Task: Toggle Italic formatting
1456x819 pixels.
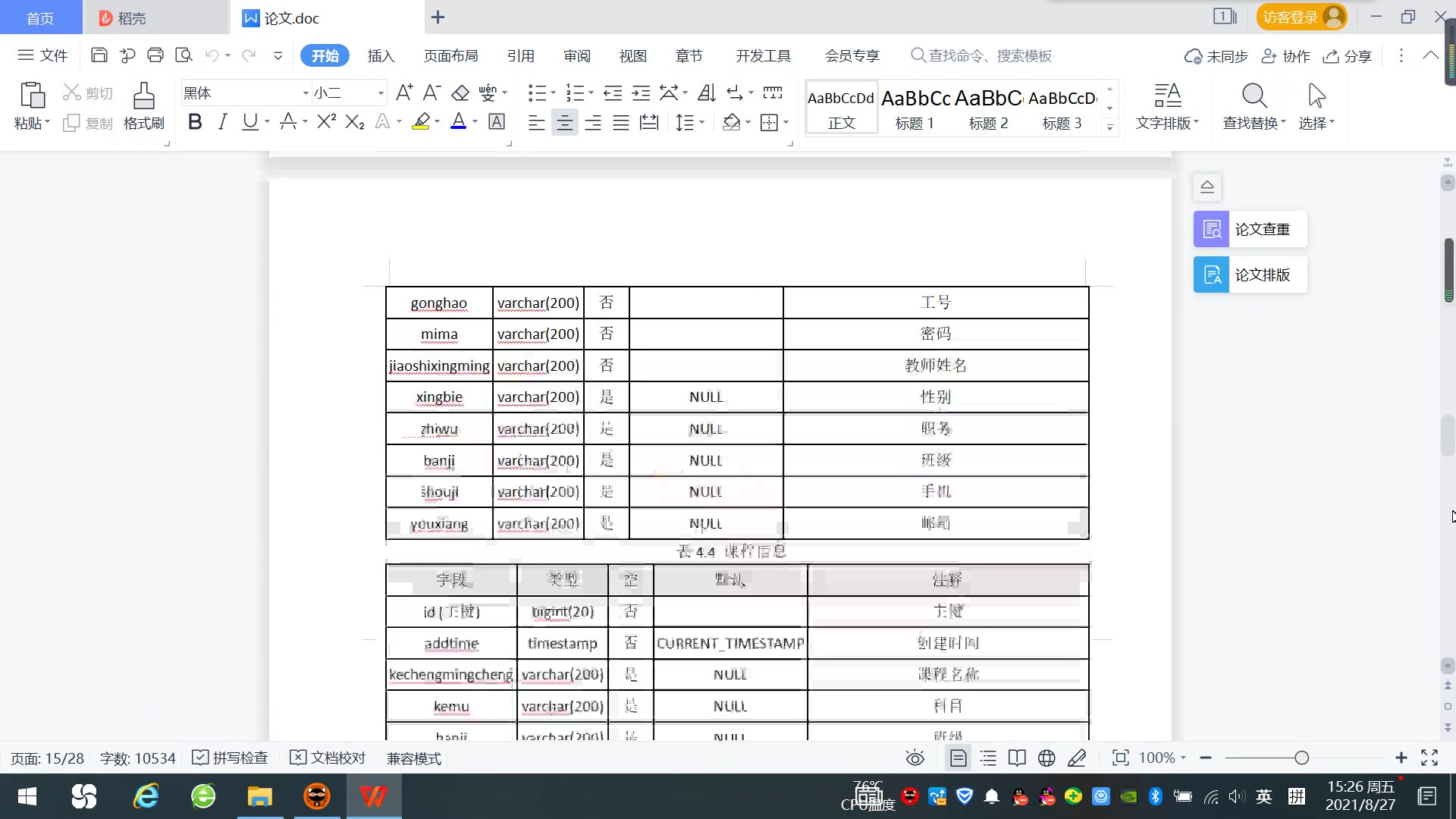Action: 222,121
